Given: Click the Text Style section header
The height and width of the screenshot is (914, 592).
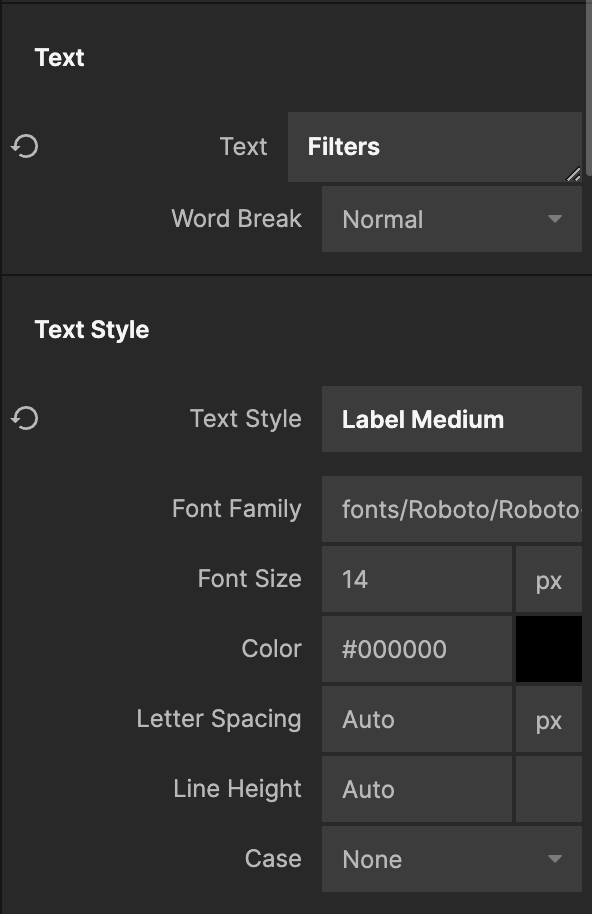Looking at the screenshot, I should click(92, 330).
